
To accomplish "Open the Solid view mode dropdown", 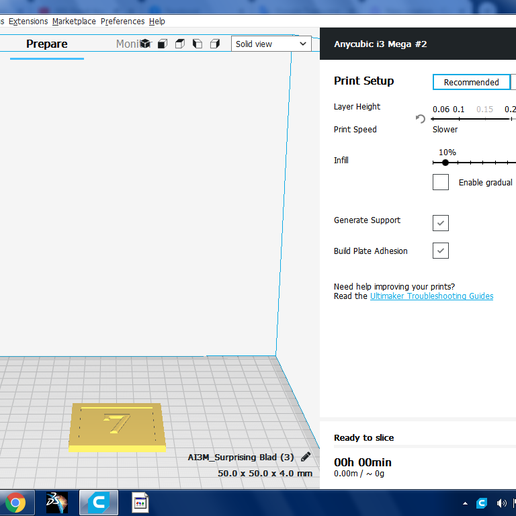I will (x=271, y=44).
